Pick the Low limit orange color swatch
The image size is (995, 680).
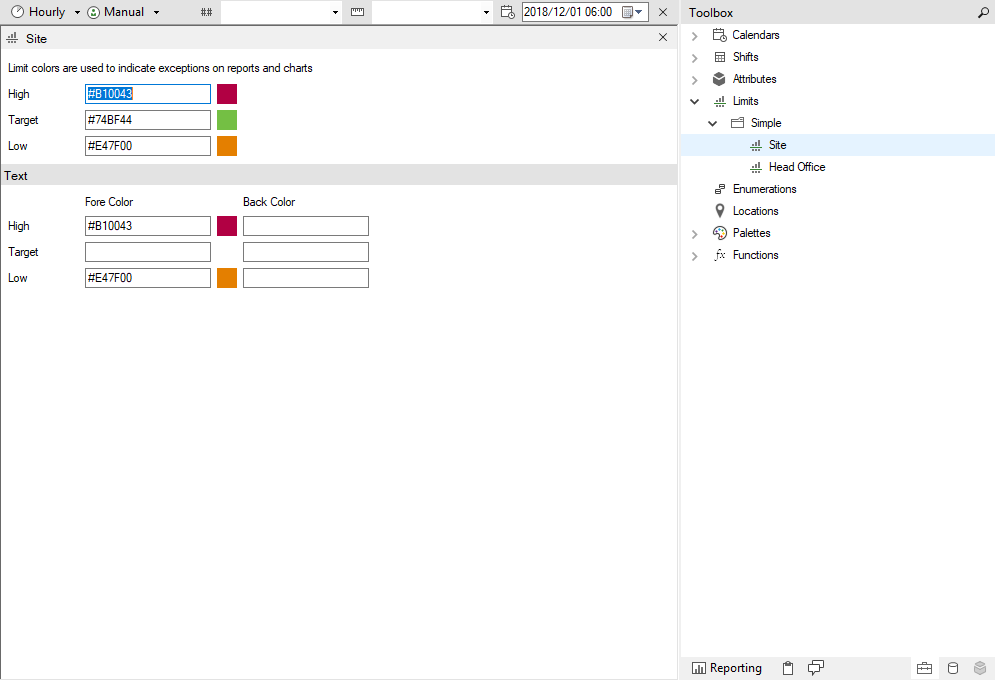(227, 146)
